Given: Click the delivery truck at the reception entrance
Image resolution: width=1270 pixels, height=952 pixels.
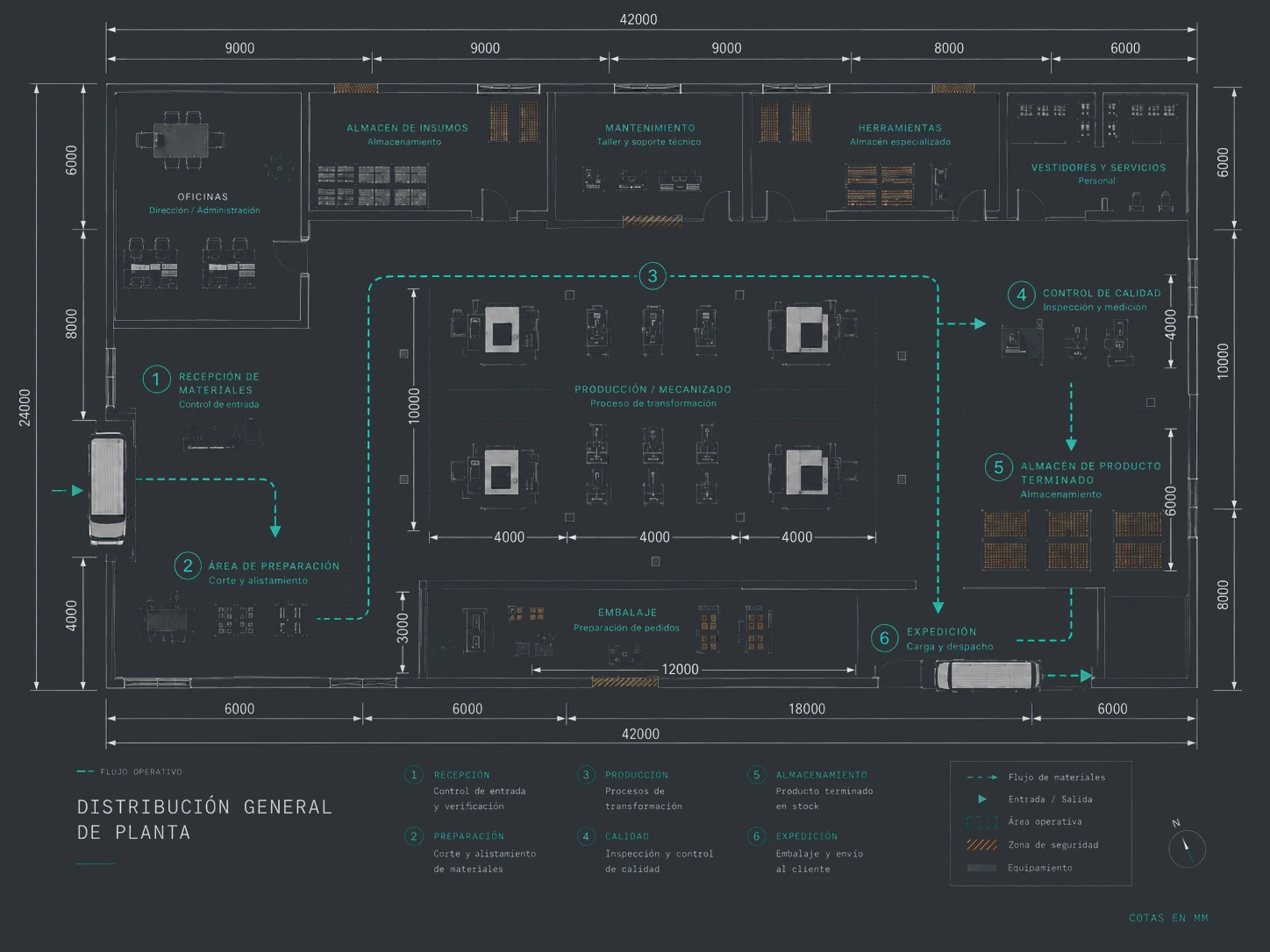Looking at the screenshot, I should click(x=107, y=489).
